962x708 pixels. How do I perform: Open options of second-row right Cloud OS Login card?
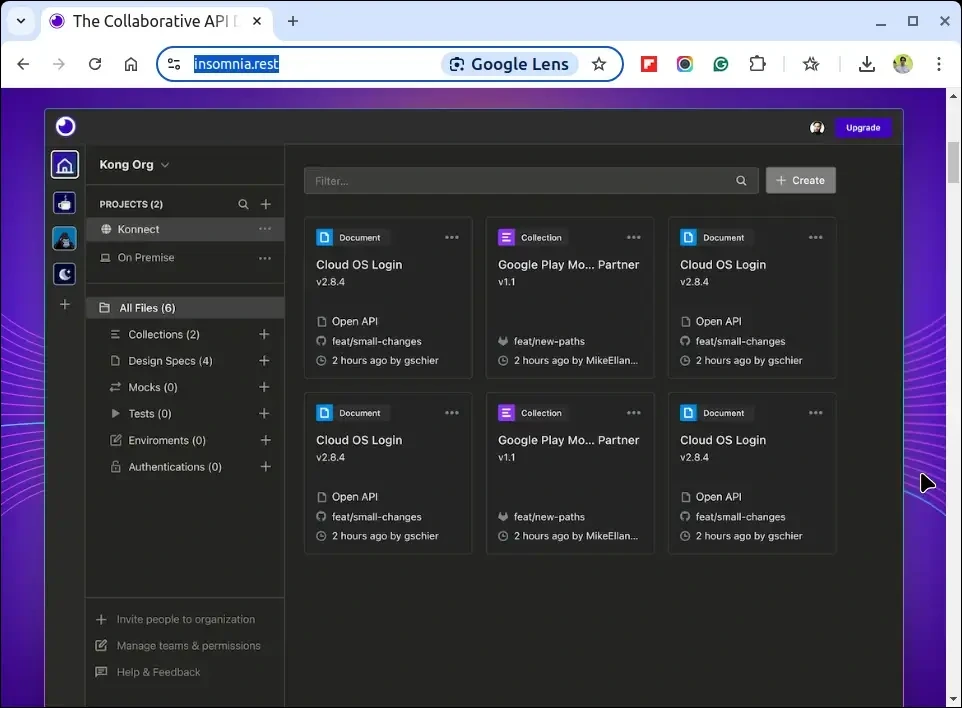click(x=815, y=413)
